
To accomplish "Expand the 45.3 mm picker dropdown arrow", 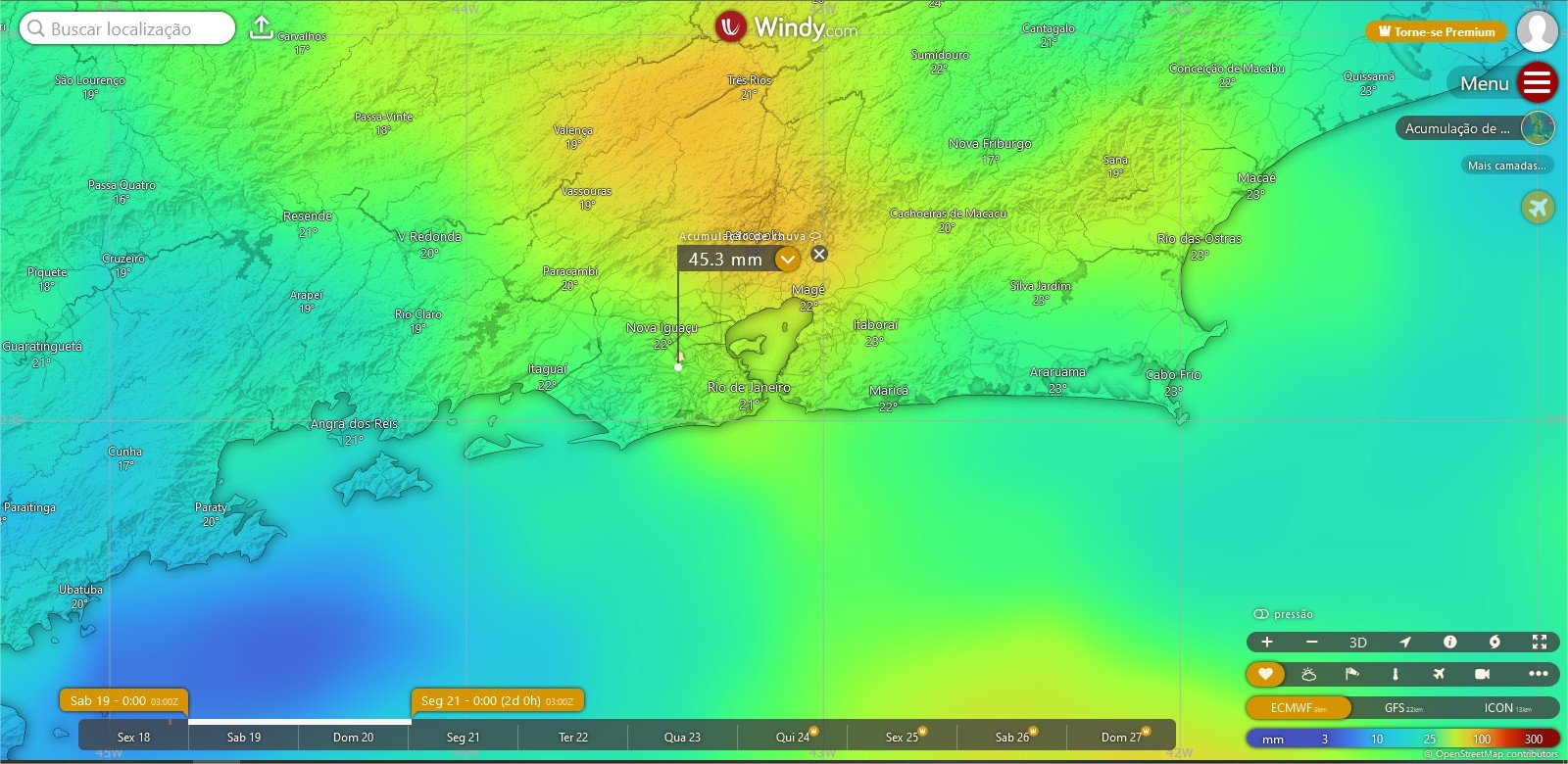I will point(787,259).
